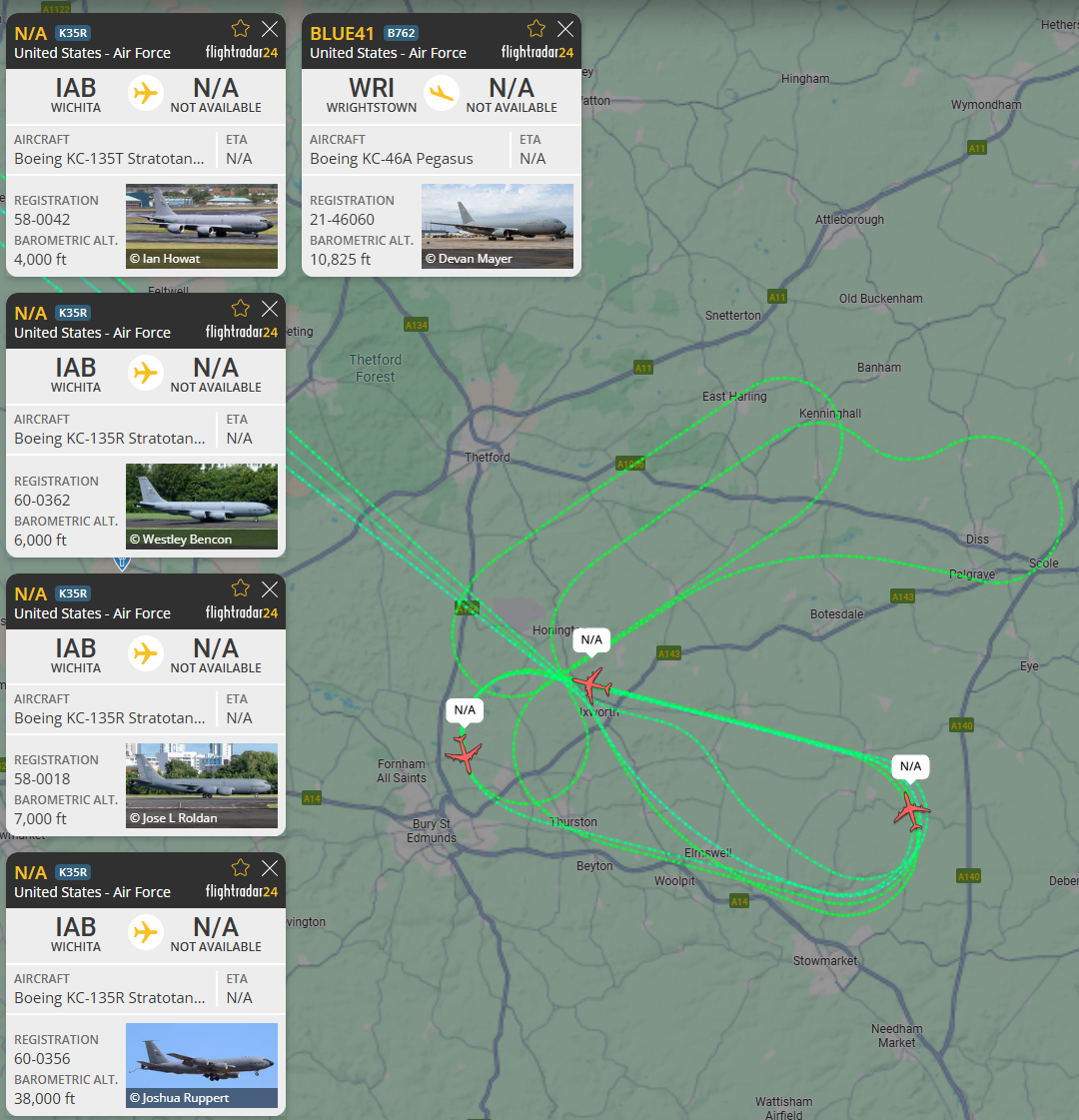Click the flight status plane icon on BLUE41 card
Viewport: 1079px width, 1120px height.
pyautogui.click(x=442, y=94)
